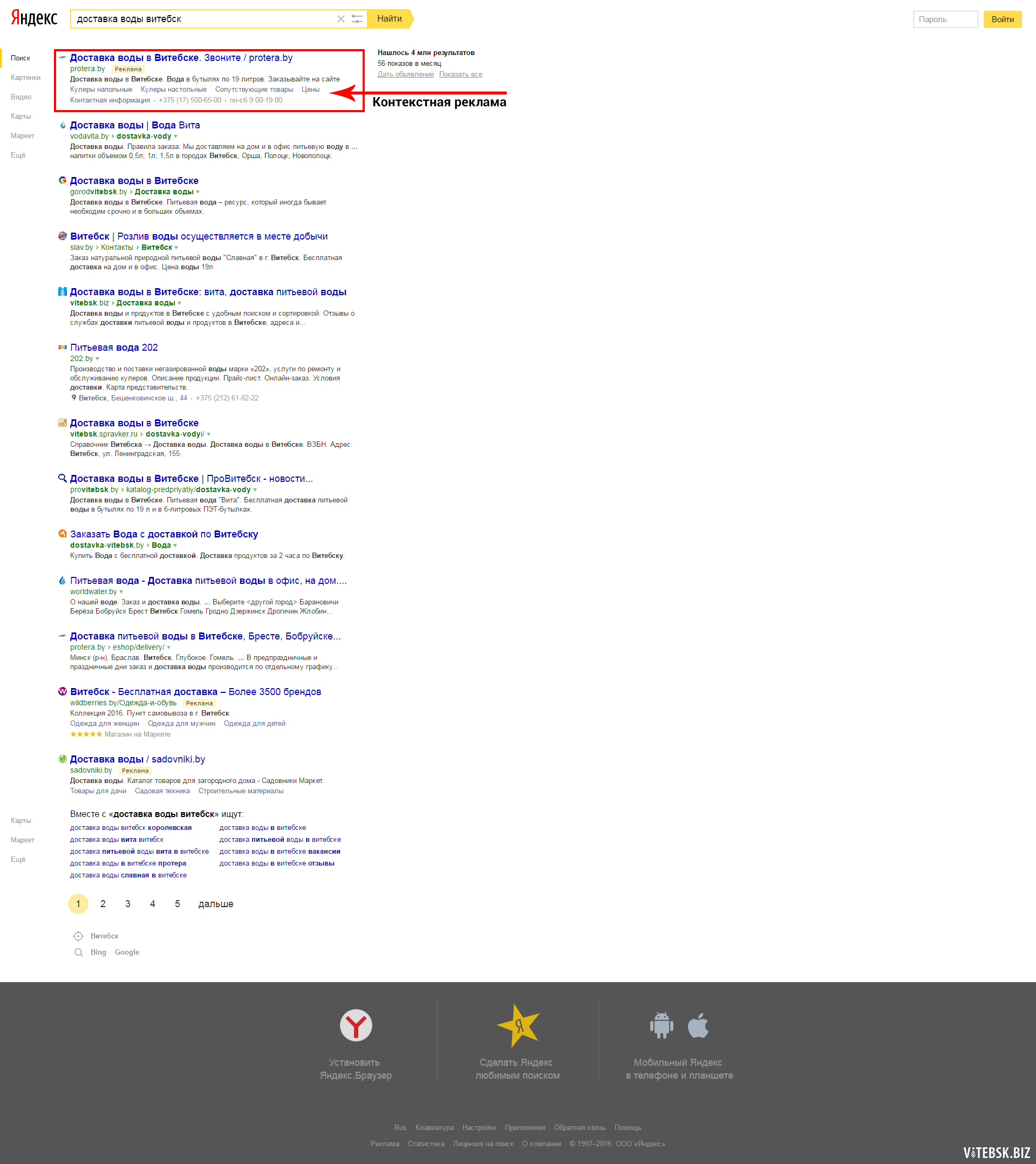Expand dropdown arrow next to 202.by
The width and height of the screenshot is (1036, 1164).
97,359
